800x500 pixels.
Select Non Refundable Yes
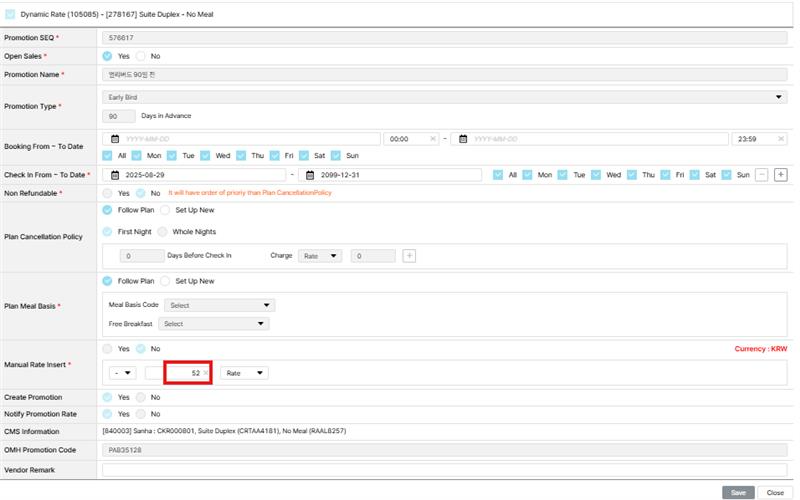click(x=107, y=193)
